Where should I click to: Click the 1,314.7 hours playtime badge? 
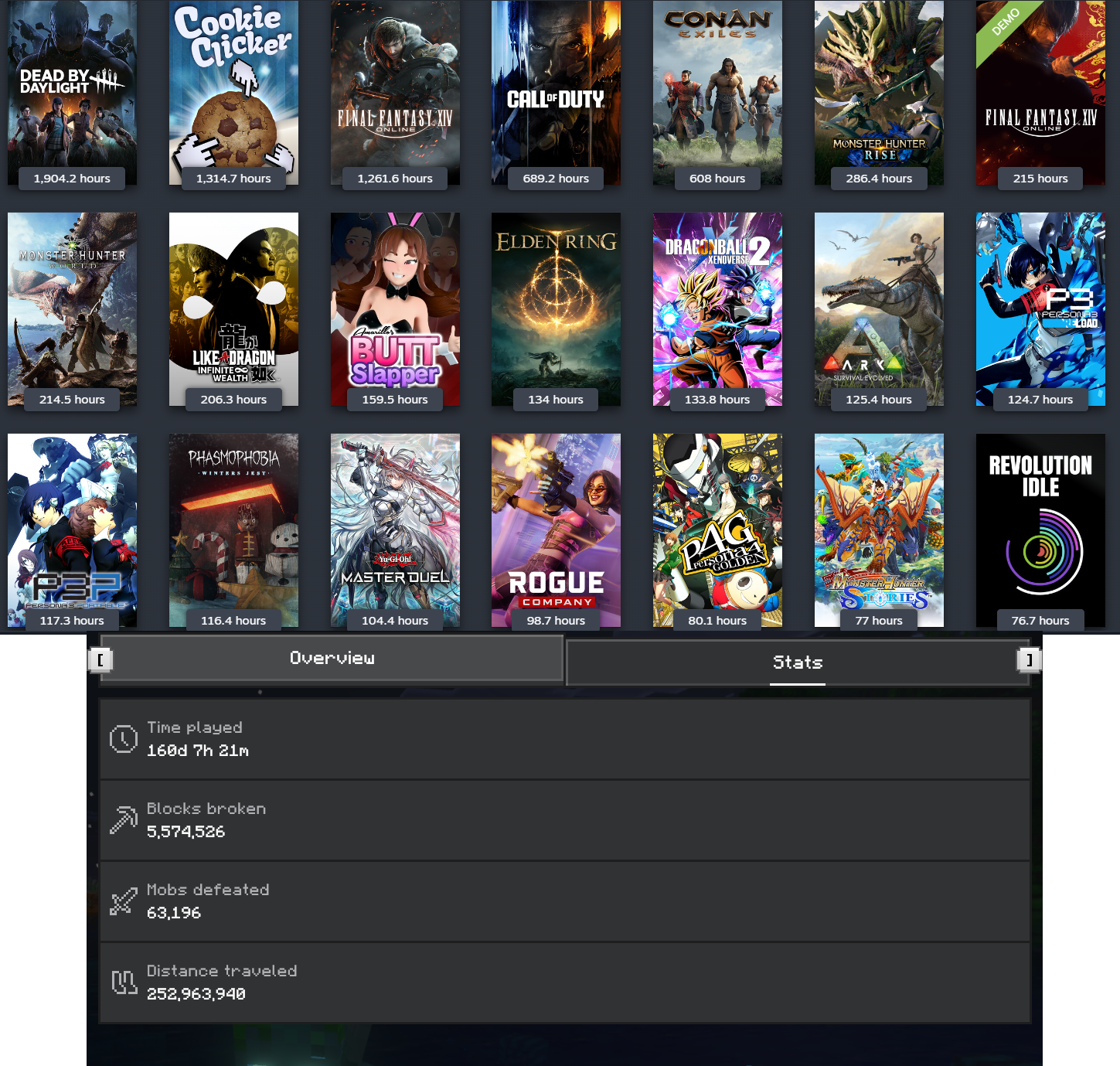pos(233,179)
